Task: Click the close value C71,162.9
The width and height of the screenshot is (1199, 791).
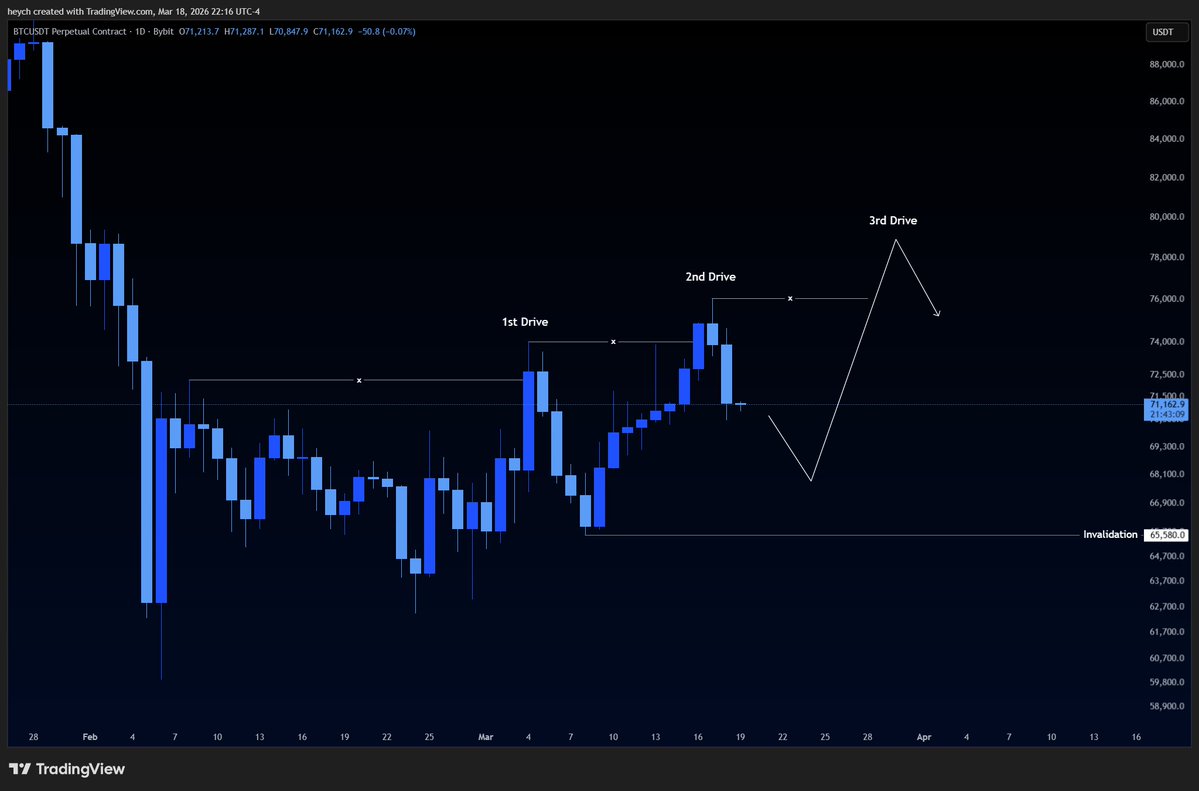Action: (333, 31)
